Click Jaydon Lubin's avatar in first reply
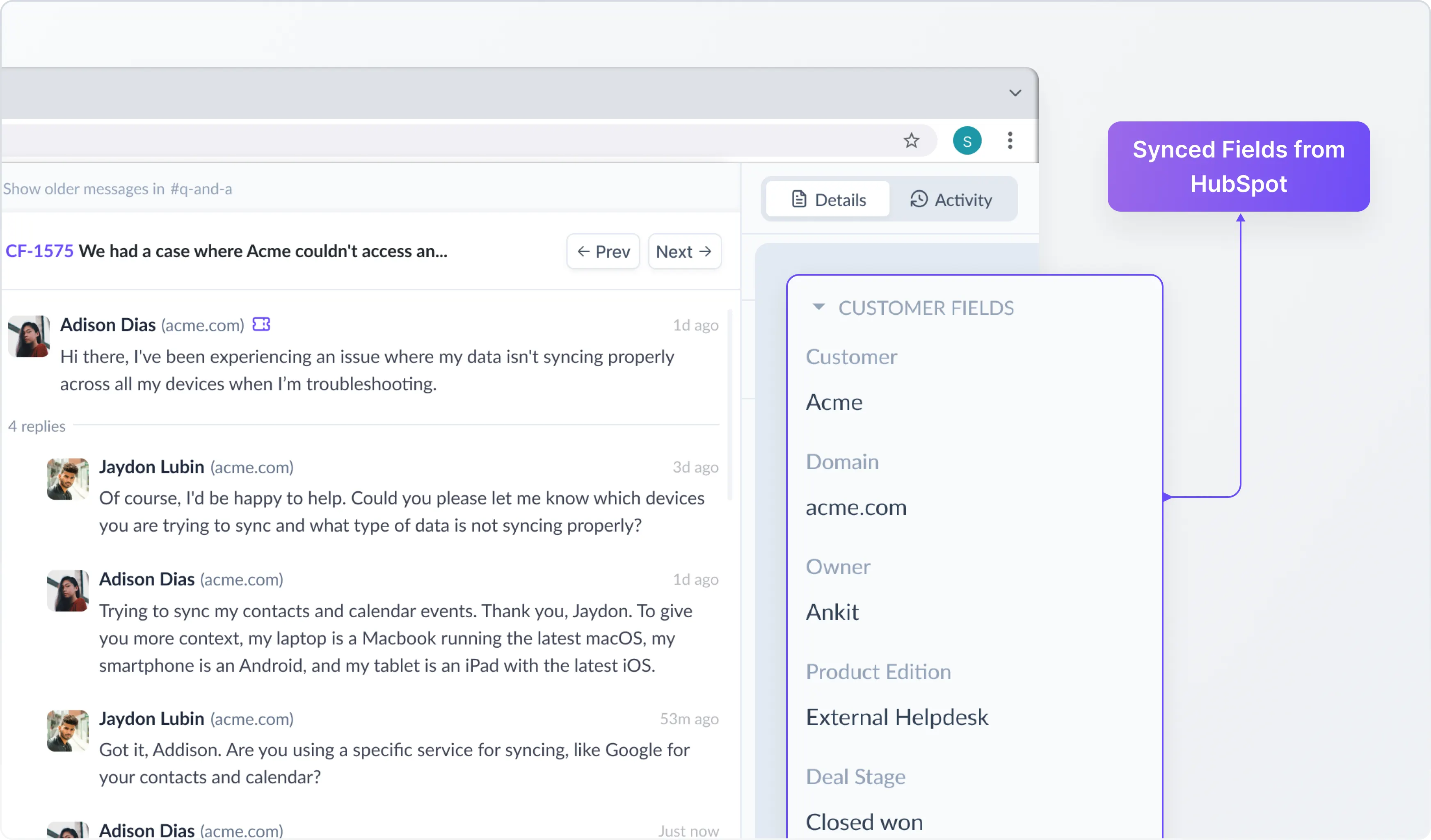 click(68, 479)
